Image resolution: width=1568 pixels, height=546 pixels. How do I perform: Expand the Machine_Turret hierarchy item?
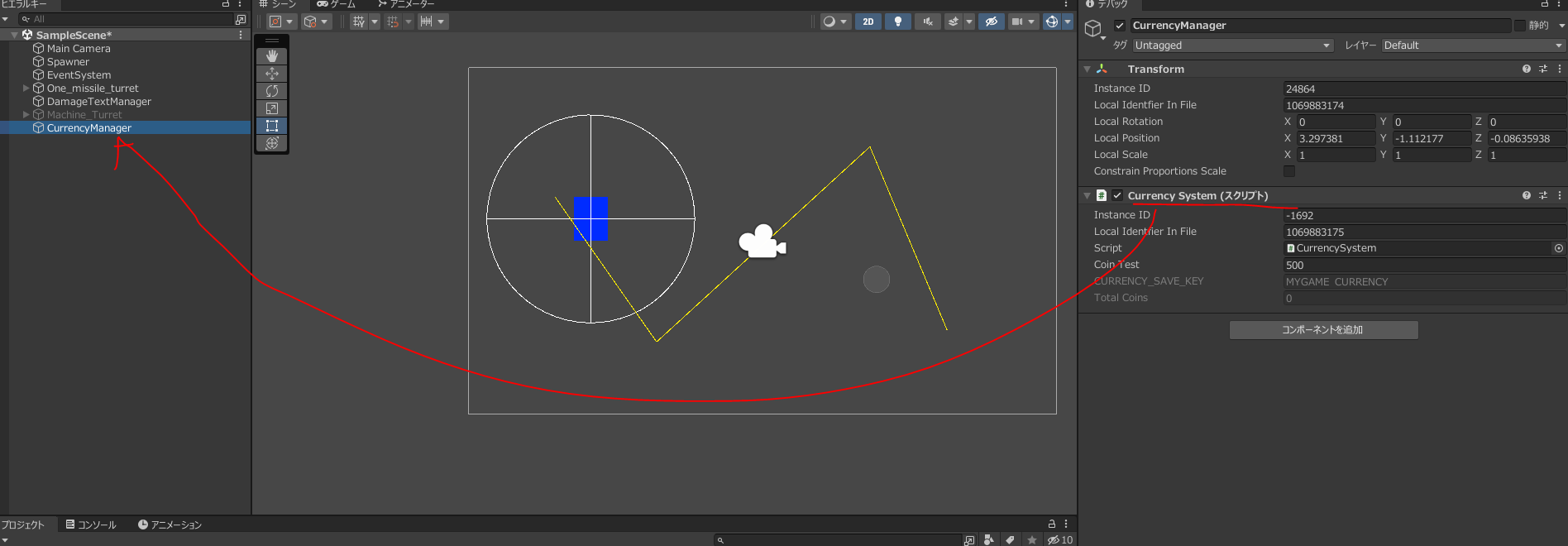click(26, 114)
